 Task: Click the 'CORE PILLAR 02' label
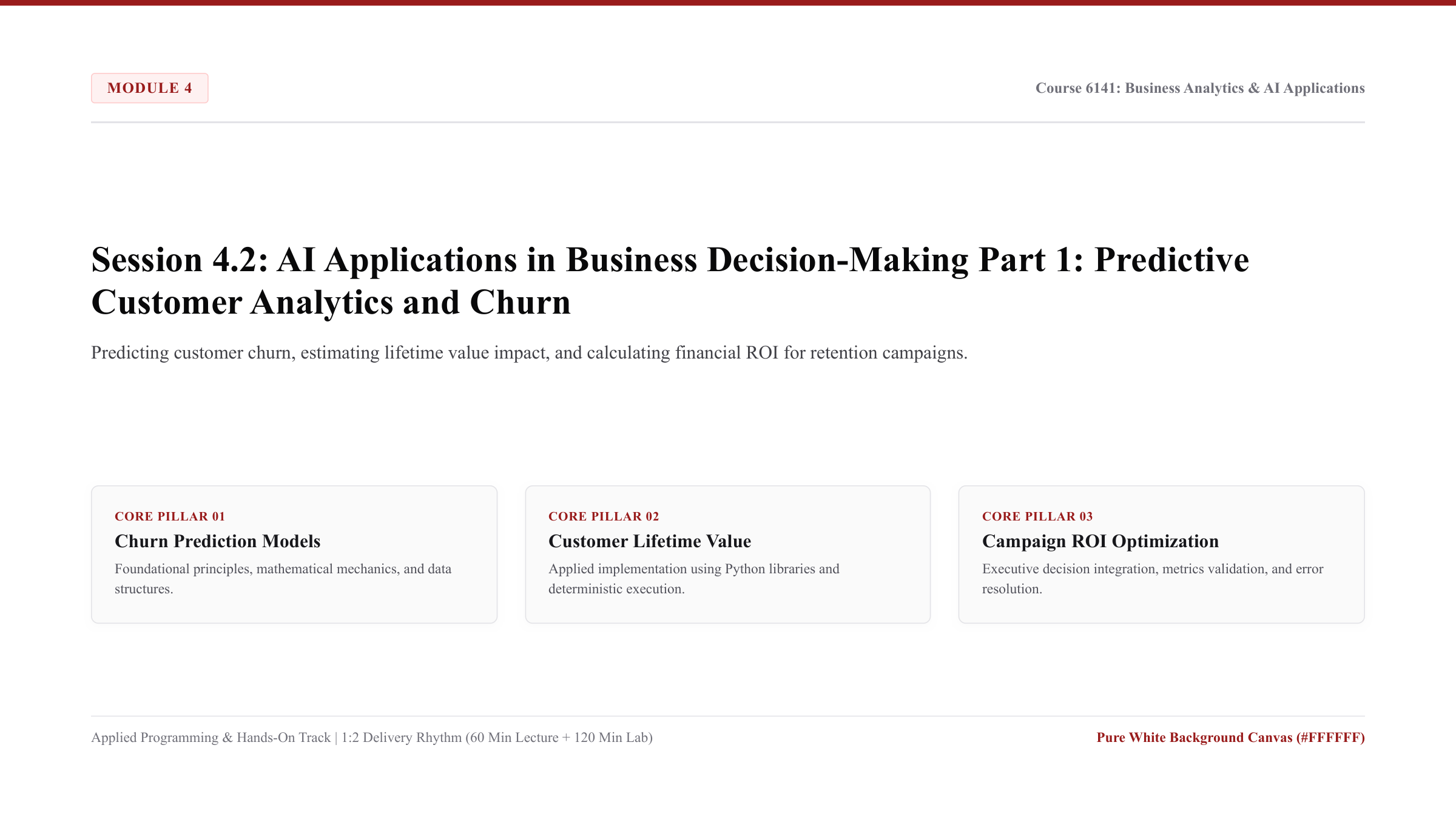[604, 516]
